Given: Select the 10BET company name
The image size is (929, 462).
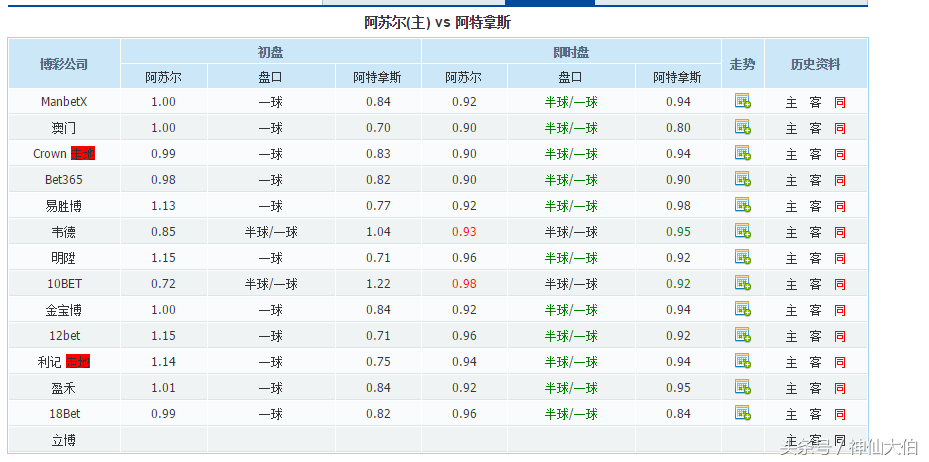Looking at the screenshot, I should 64,284.
